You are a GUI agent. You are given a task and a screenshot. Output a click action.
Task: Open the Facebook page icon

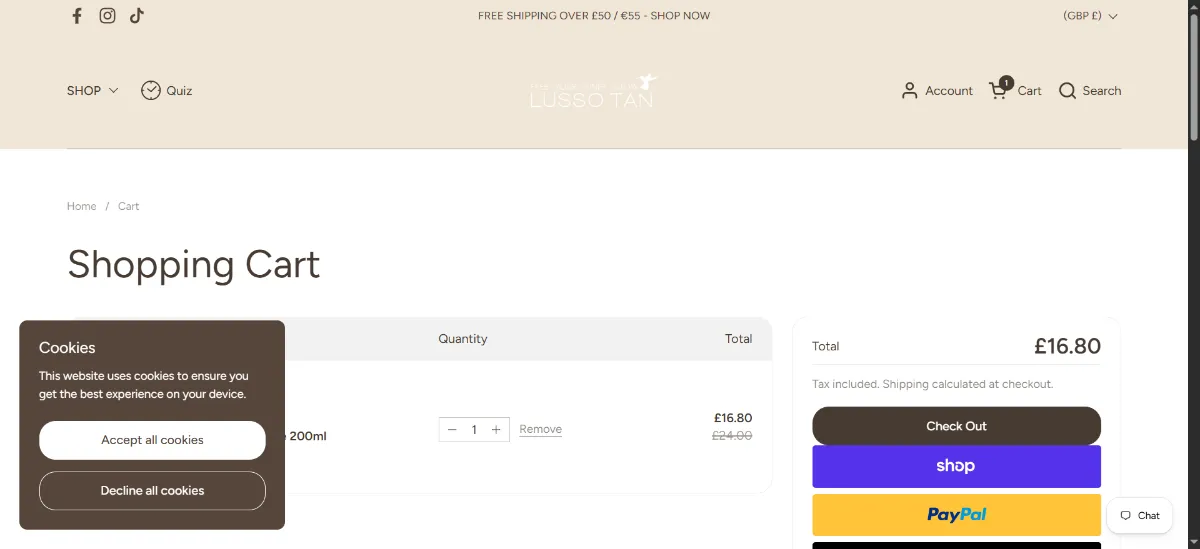click(x=77, y=16)
